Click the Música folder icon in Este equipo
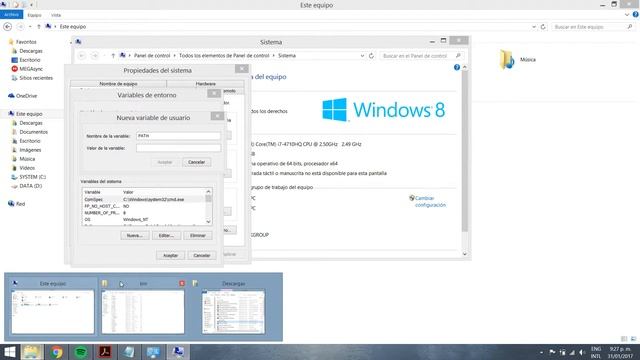The width and height of the screenshot is (640, 360). tap(507, 60)
